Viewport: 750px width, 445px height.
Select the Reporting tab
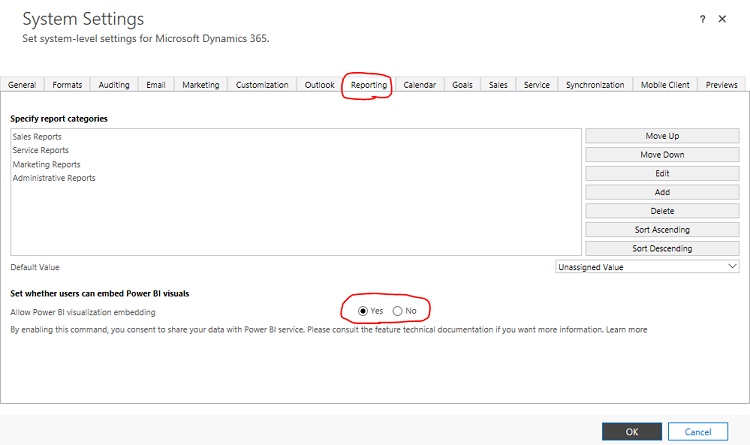coord(369,85)
